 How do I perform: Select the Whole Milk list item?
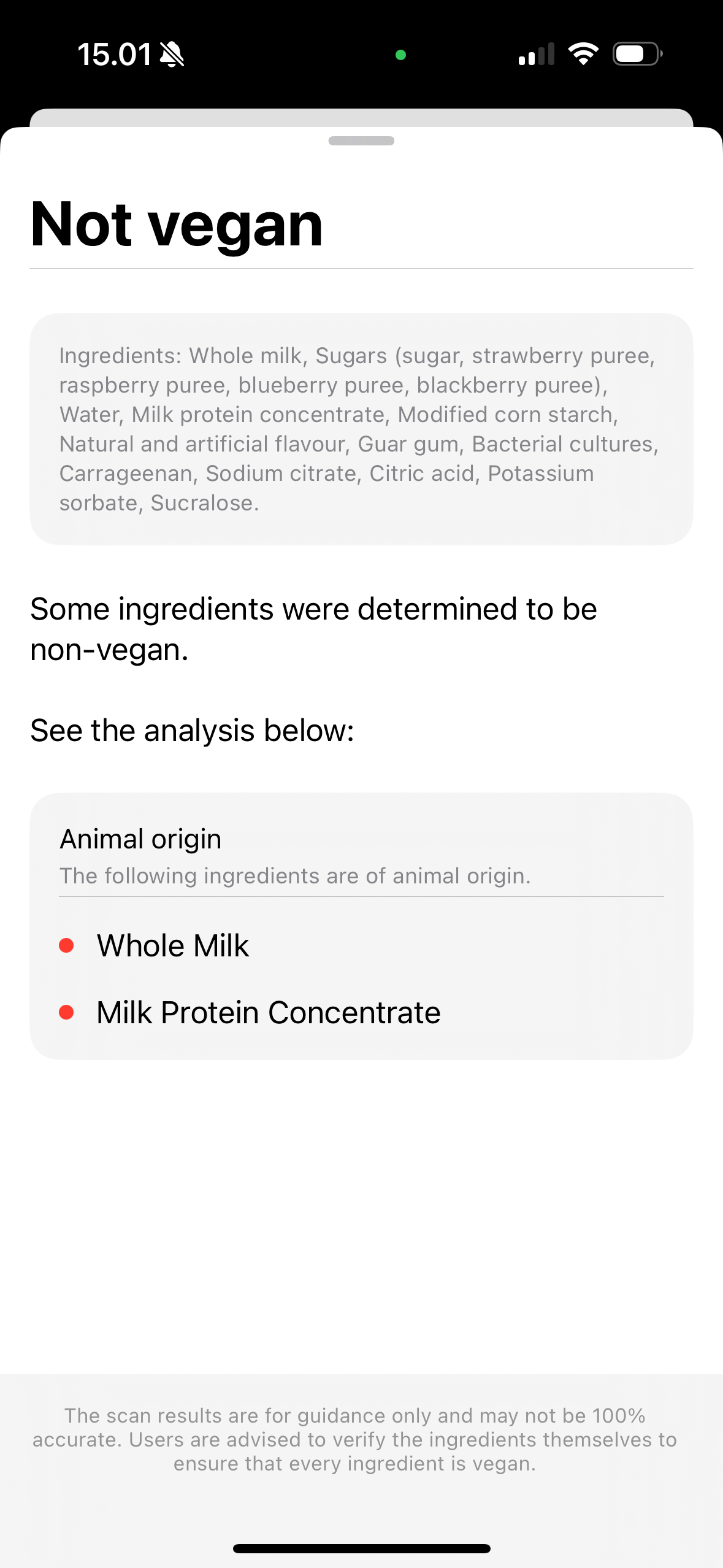(173, 945)
